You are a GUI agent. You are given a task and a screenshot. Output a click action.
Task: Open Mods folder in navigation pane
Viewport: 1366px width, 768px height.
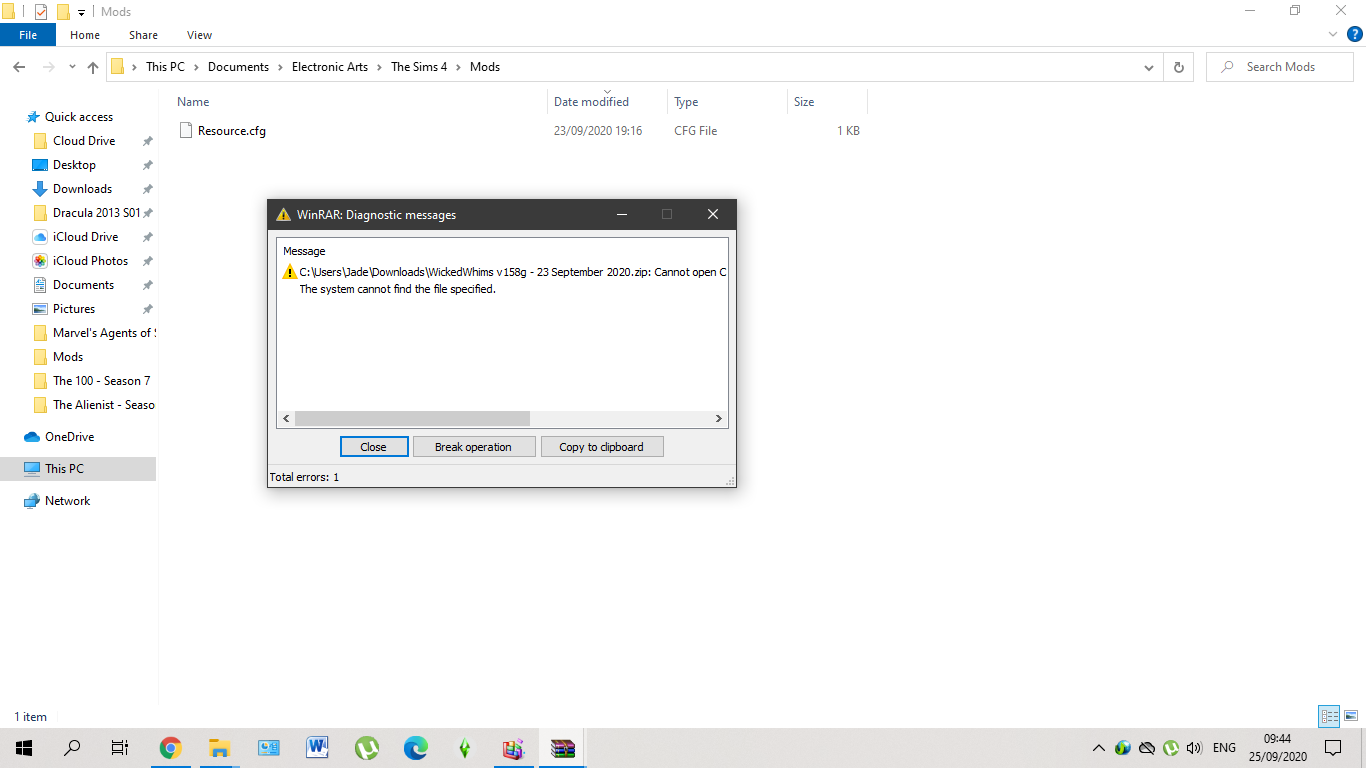(68, 357)
